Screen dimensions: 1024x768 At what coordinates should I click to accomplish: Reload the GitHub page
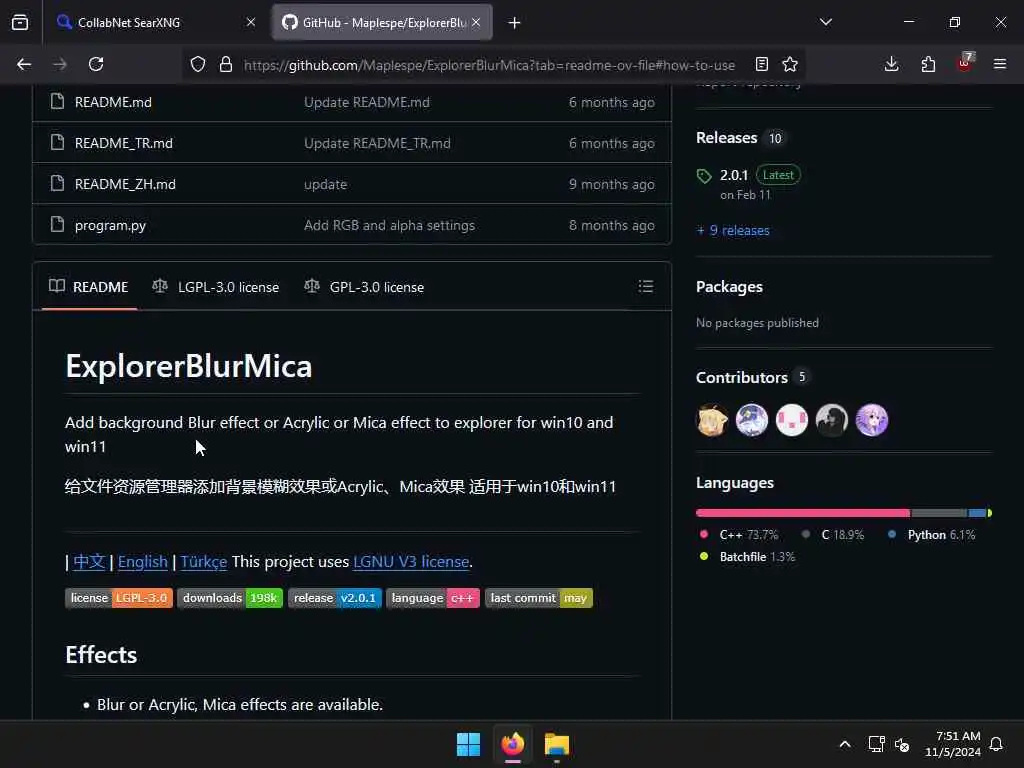pyautogui.click(x=96, y=64)
